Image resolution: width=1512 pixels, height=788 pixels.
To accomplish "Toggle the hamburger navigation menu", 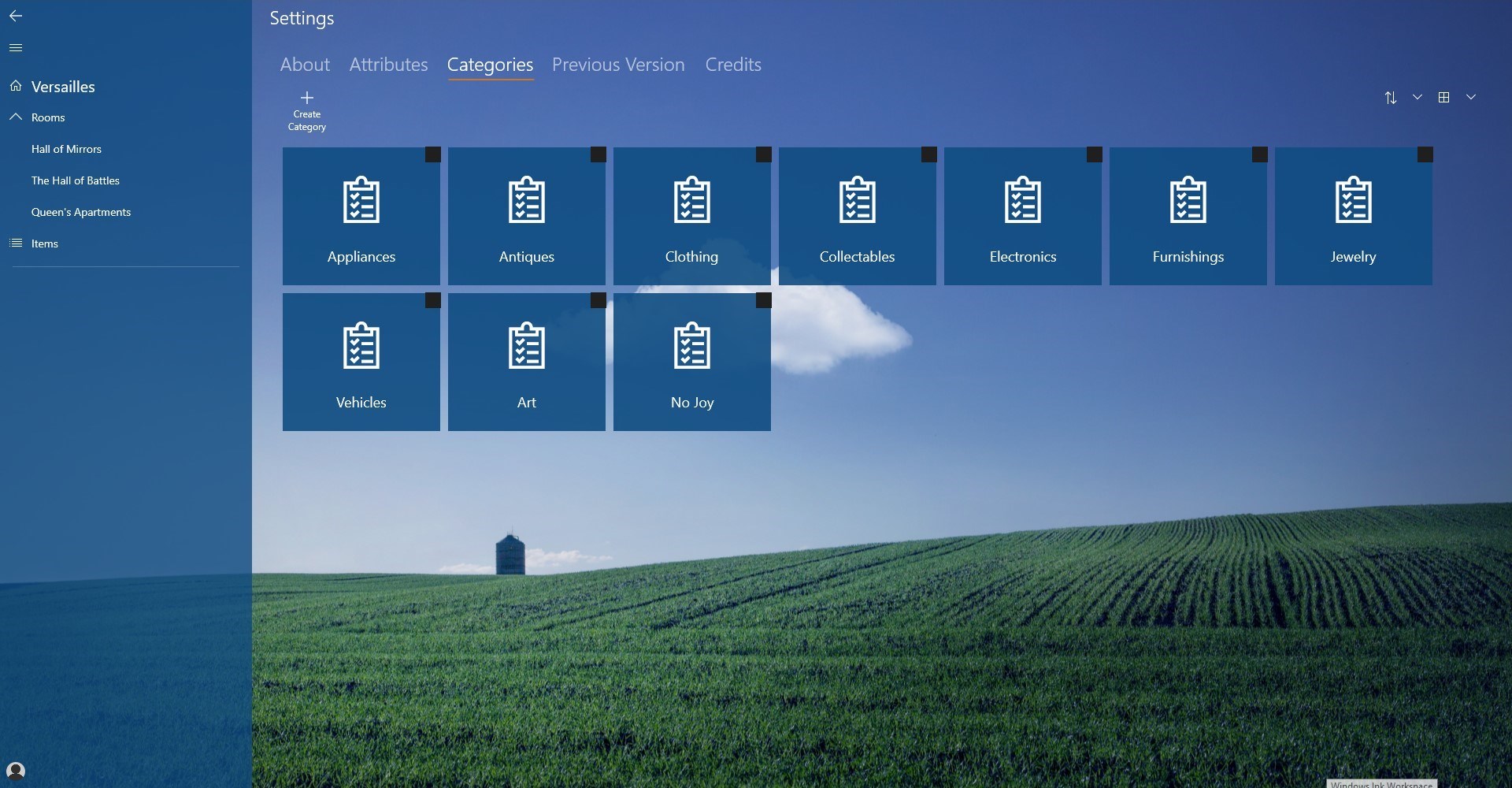I will tap(16, 48).
